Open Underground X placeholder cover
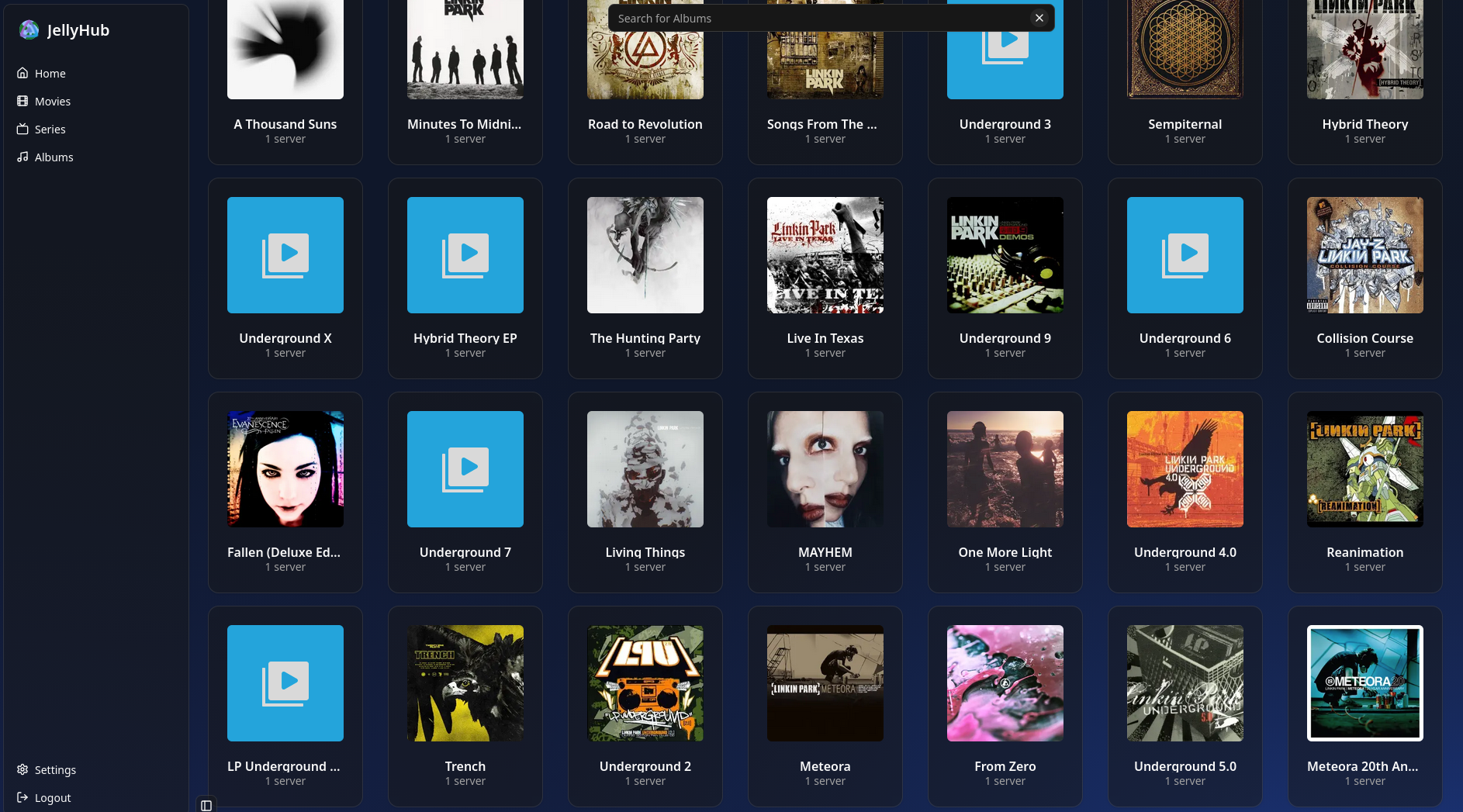 285,255
